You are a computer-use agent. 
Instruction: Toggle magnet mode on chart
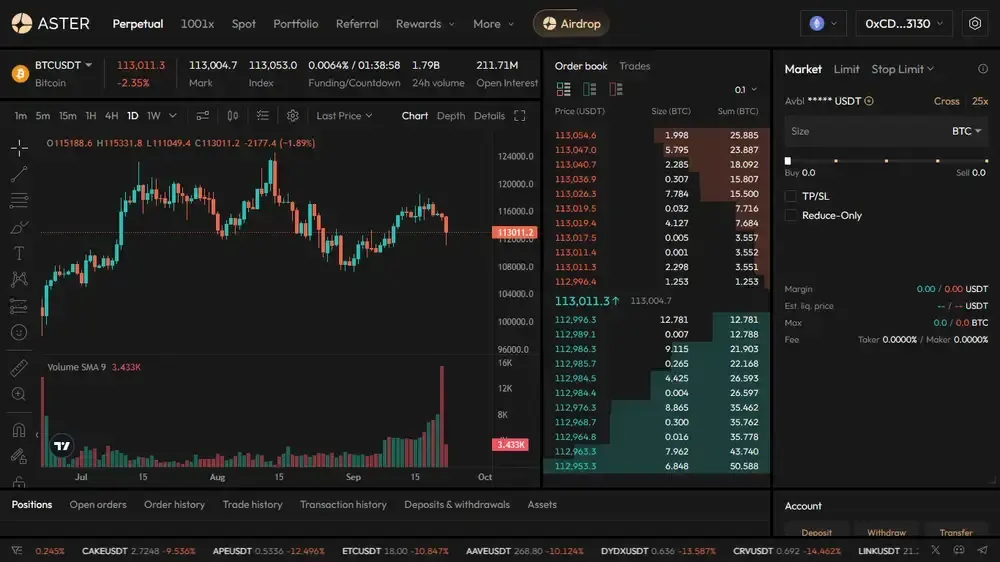click(x=19, y=430)
